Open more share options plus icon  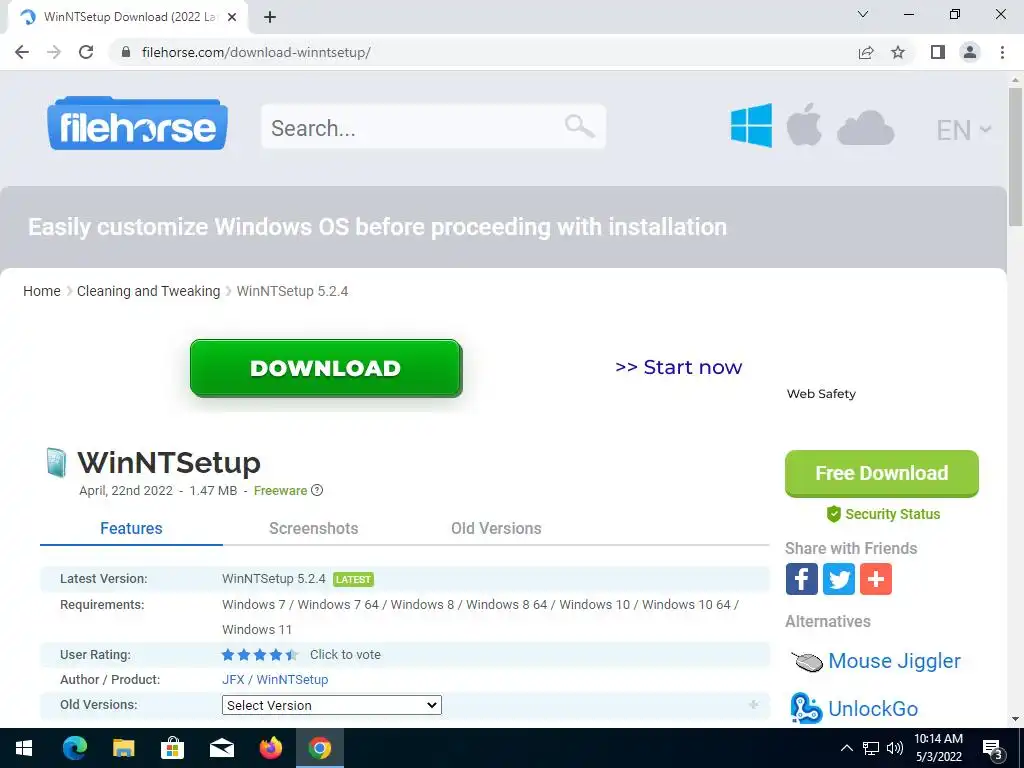tap(876, 579)
